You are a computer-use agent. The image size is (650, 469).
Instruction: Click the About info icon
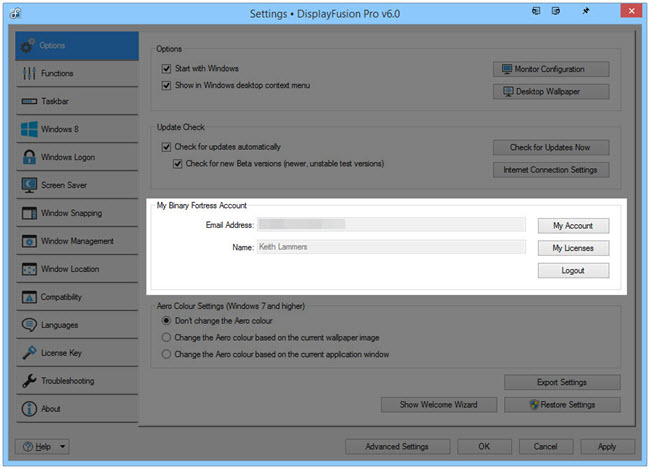point(29,409)
